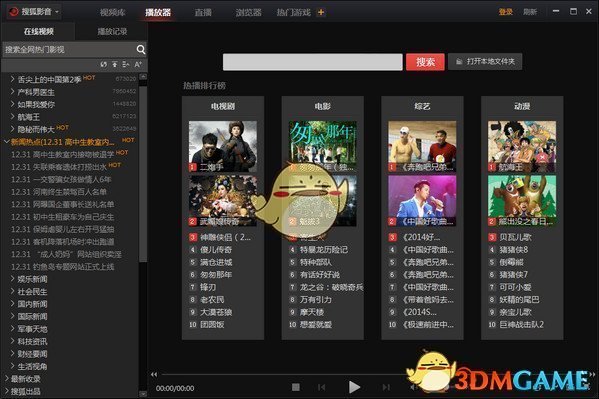Open the 武媚娘传奇 thumbnail
The width and height of the screenshot is (599, 399).
point(223,201)
